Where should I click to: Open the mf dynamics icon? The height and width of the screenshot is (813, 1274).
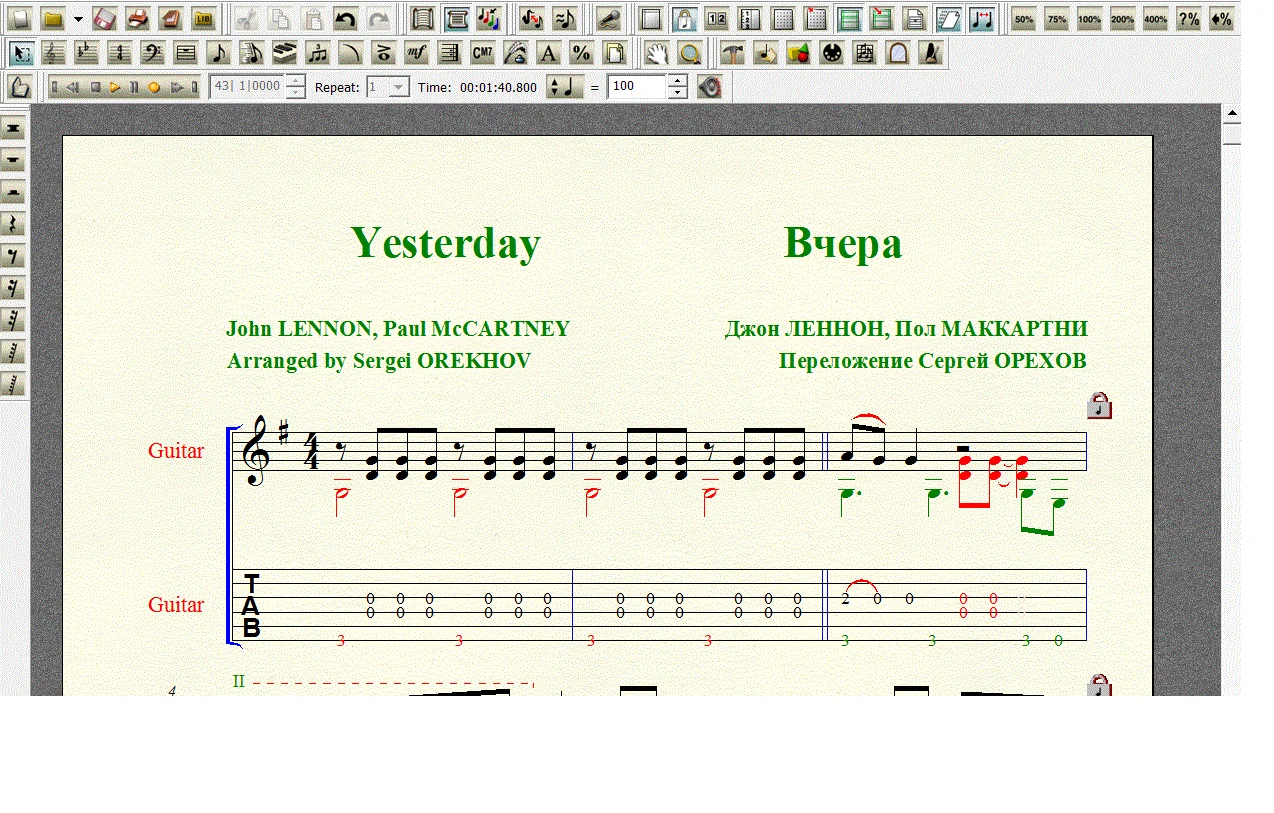pos(417,53)
